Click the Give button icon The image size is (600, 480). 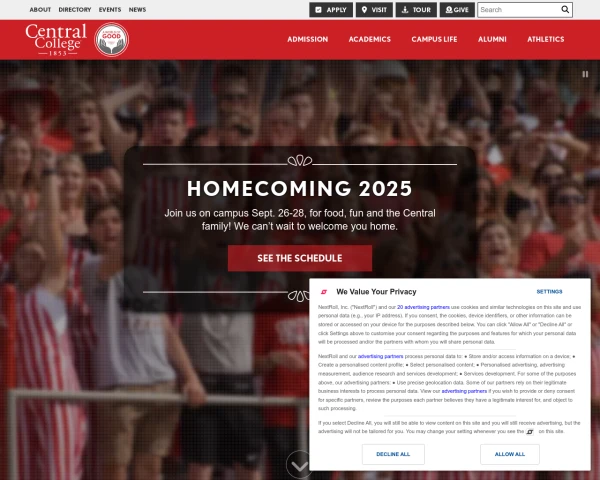pos(449,10)
